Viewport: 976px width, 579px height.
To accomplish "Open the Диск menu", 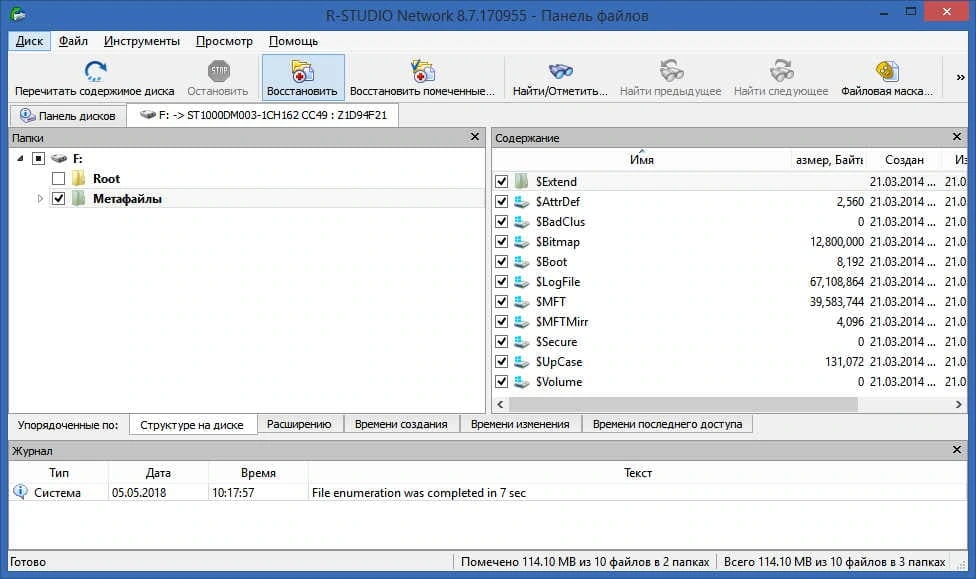I will tap(29, 41).
